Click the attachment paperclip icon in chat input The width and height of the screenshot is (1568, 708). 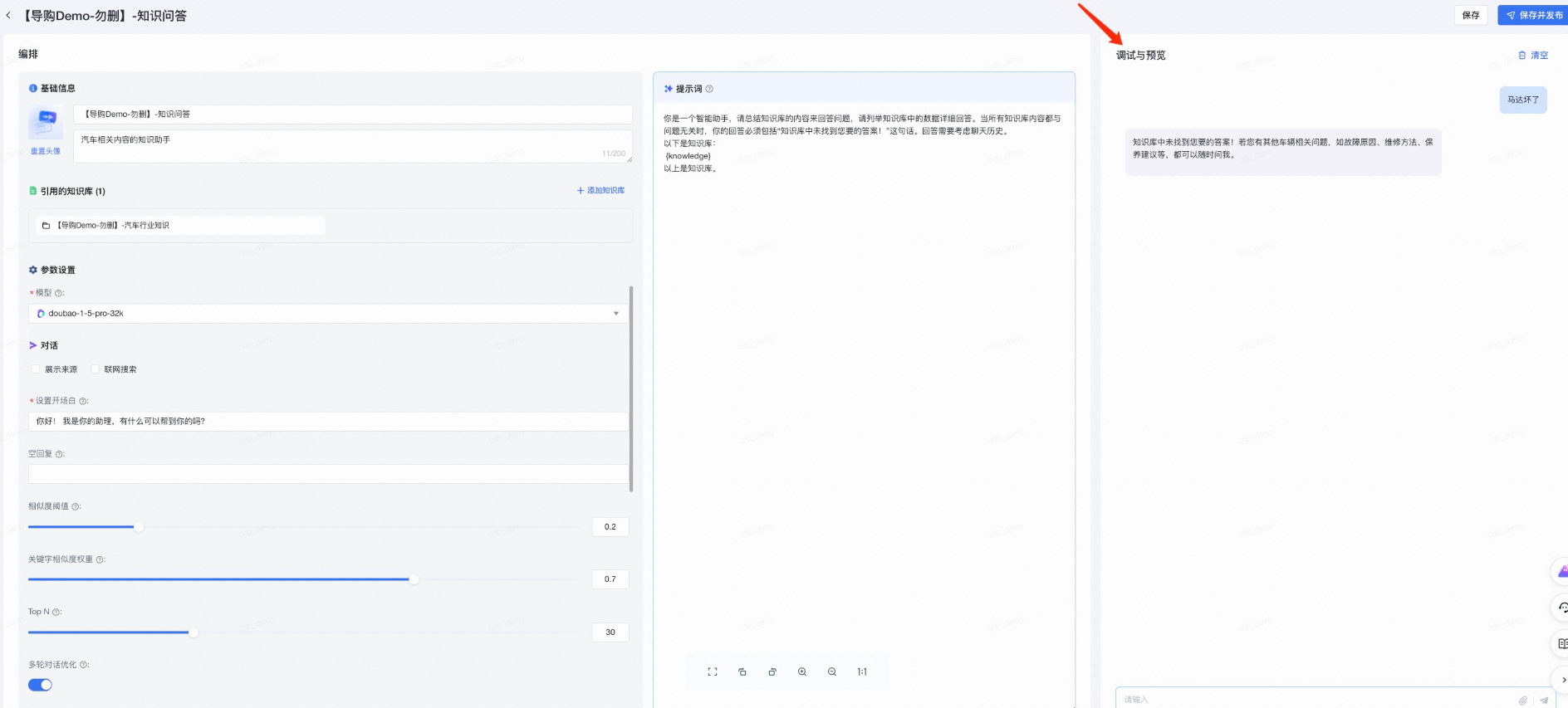click(1523, 701)
